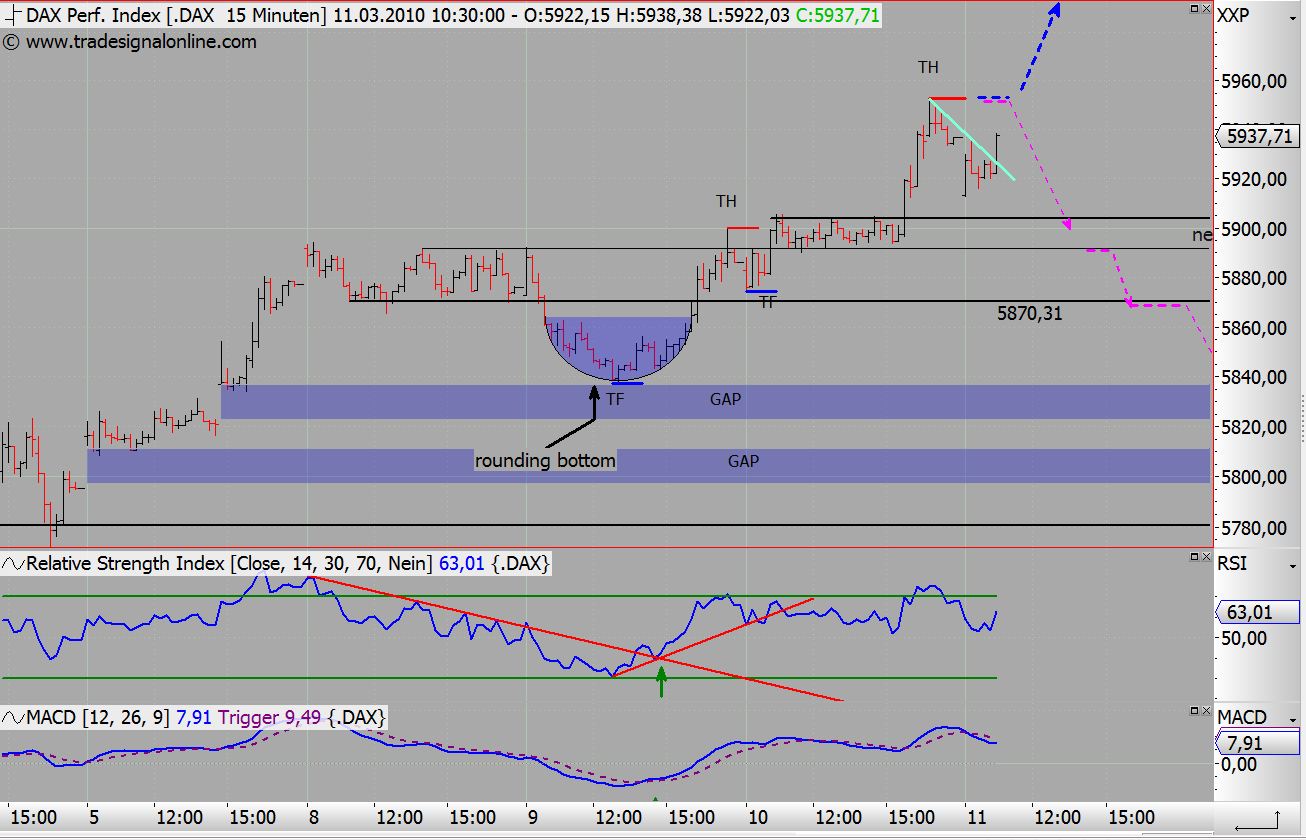
Task: Click the bar-chart icon before DAX title
Action: (12, 16)
